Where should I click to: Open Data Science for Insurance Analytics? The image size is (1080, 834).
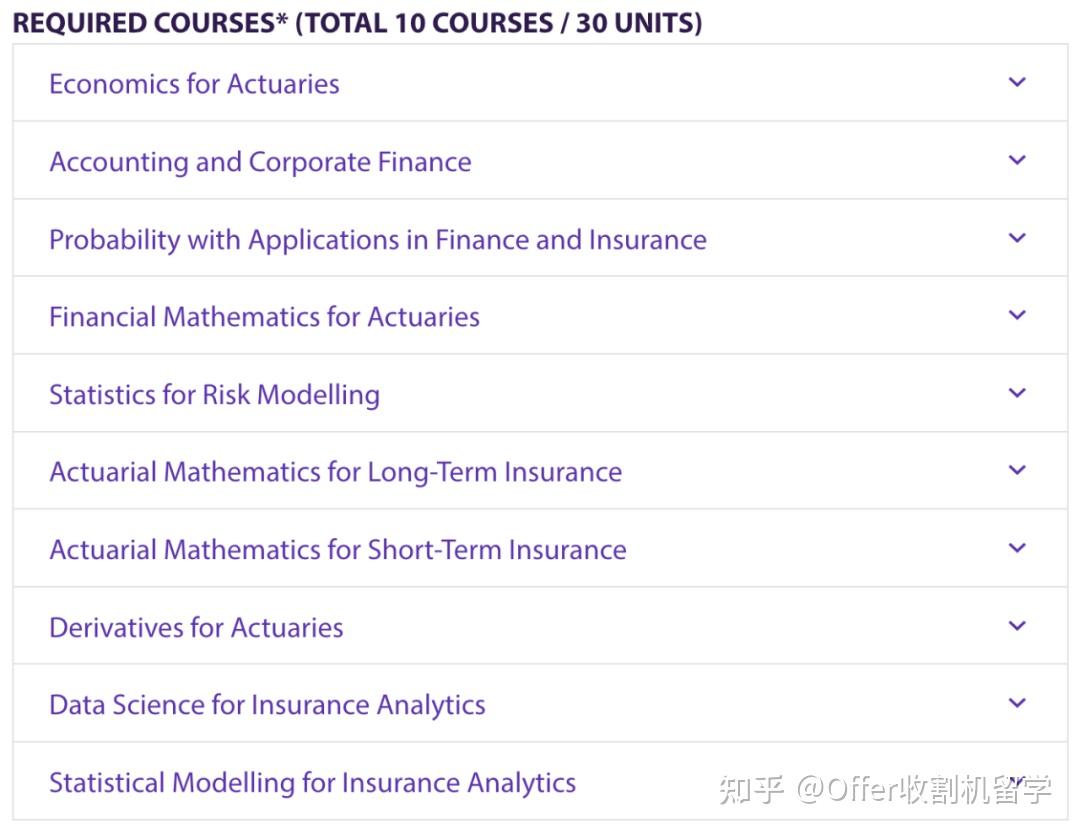[x=267, y=705]
